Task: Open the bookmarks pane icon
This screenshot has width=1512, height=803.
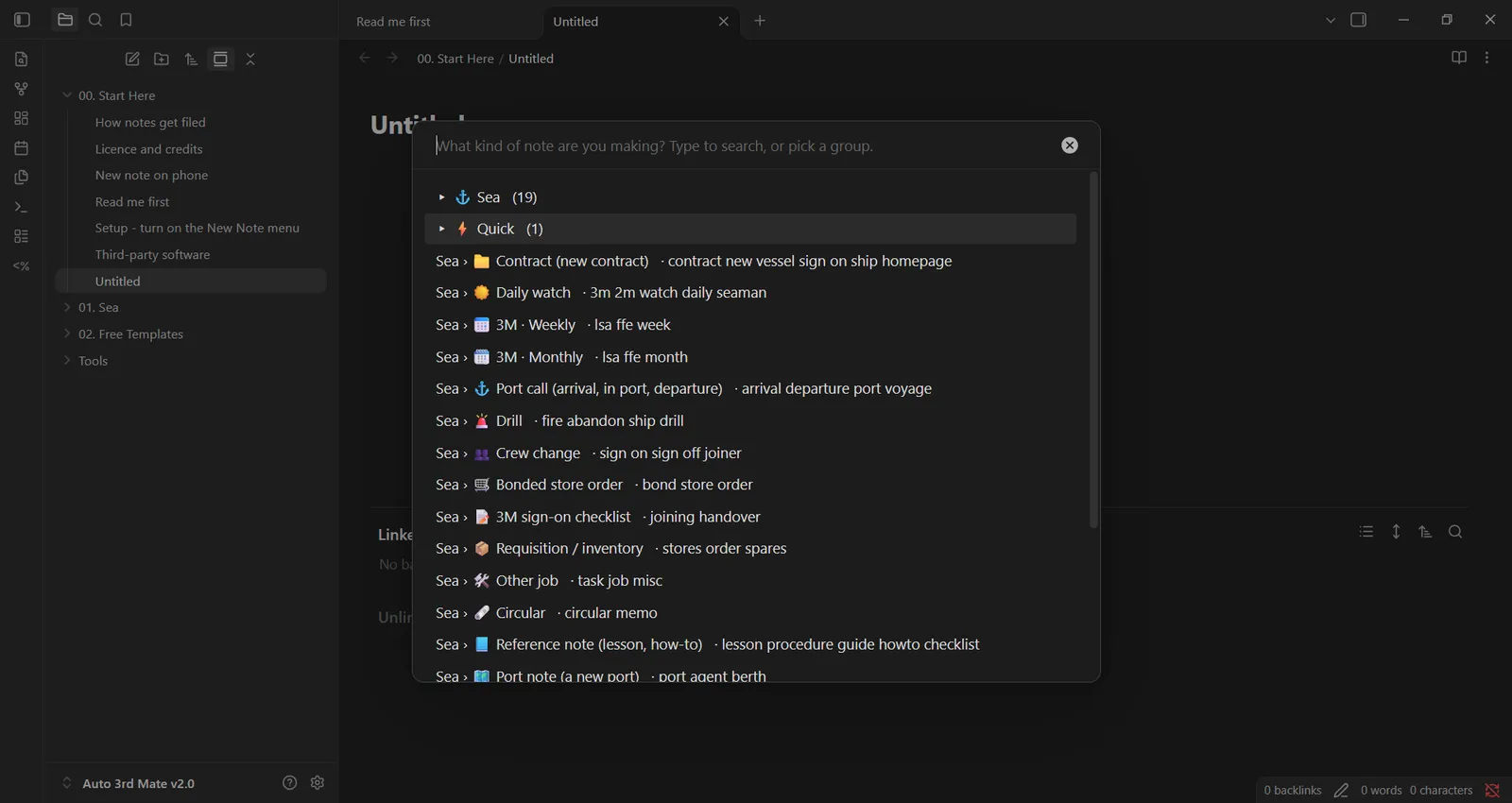Action: coord(126,20)
